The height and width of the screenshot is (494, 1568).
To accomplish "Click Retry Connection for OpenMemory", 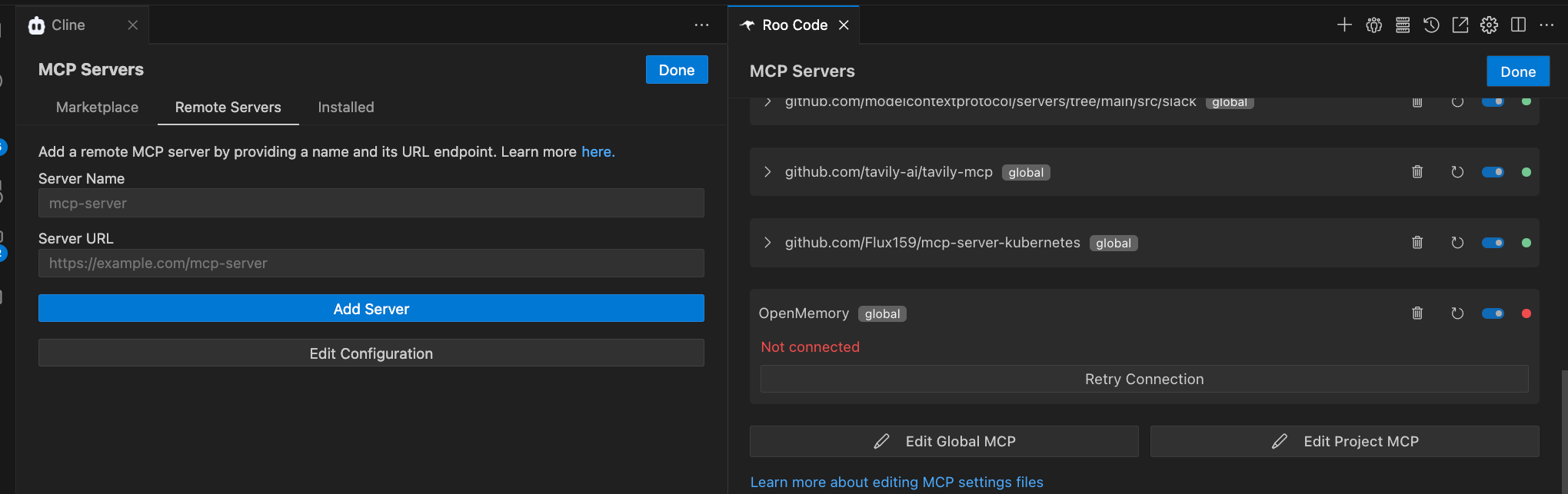I will (1144, 379).
